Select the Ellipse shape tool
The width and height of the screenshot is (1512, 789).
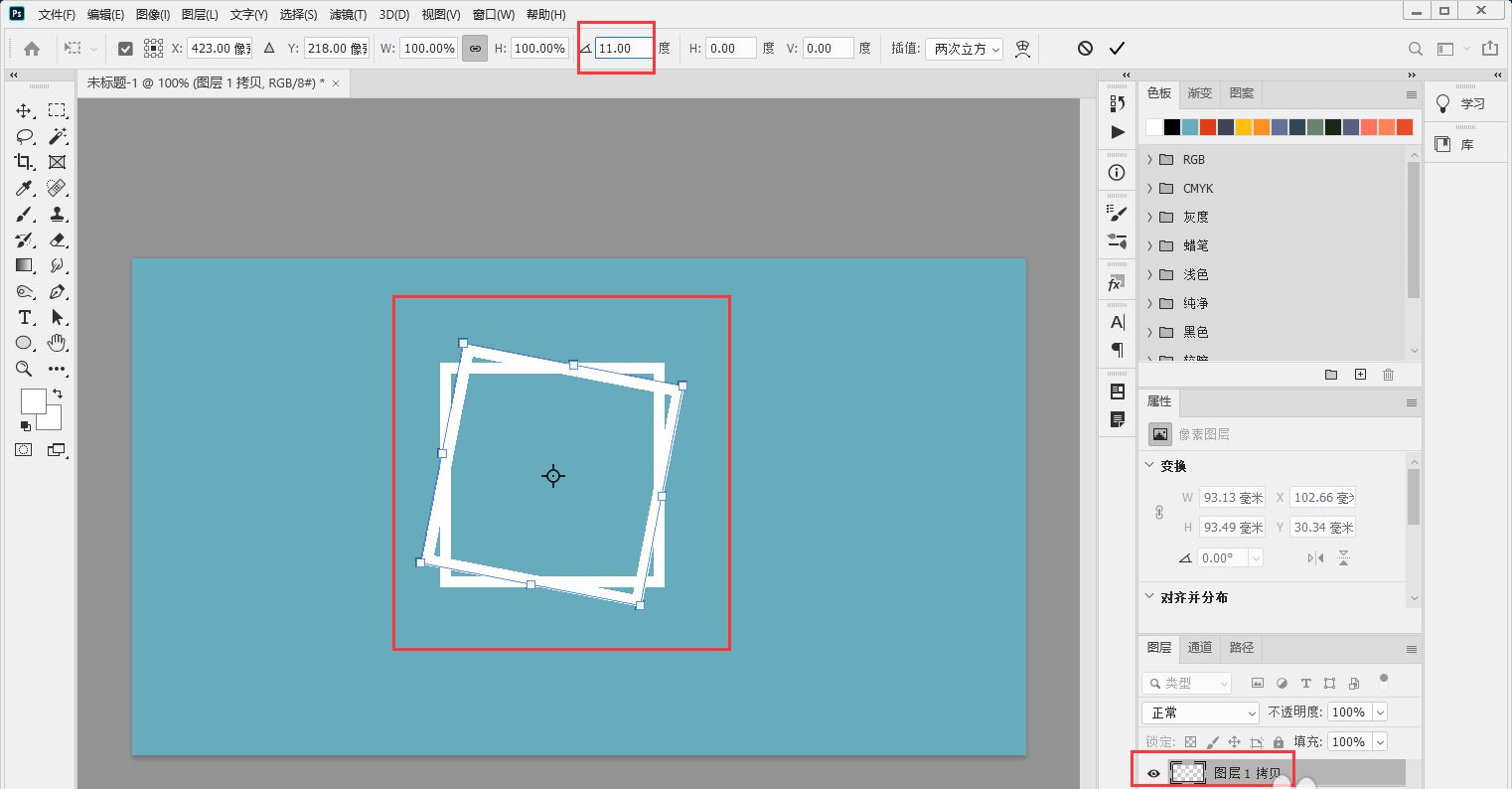24,343
